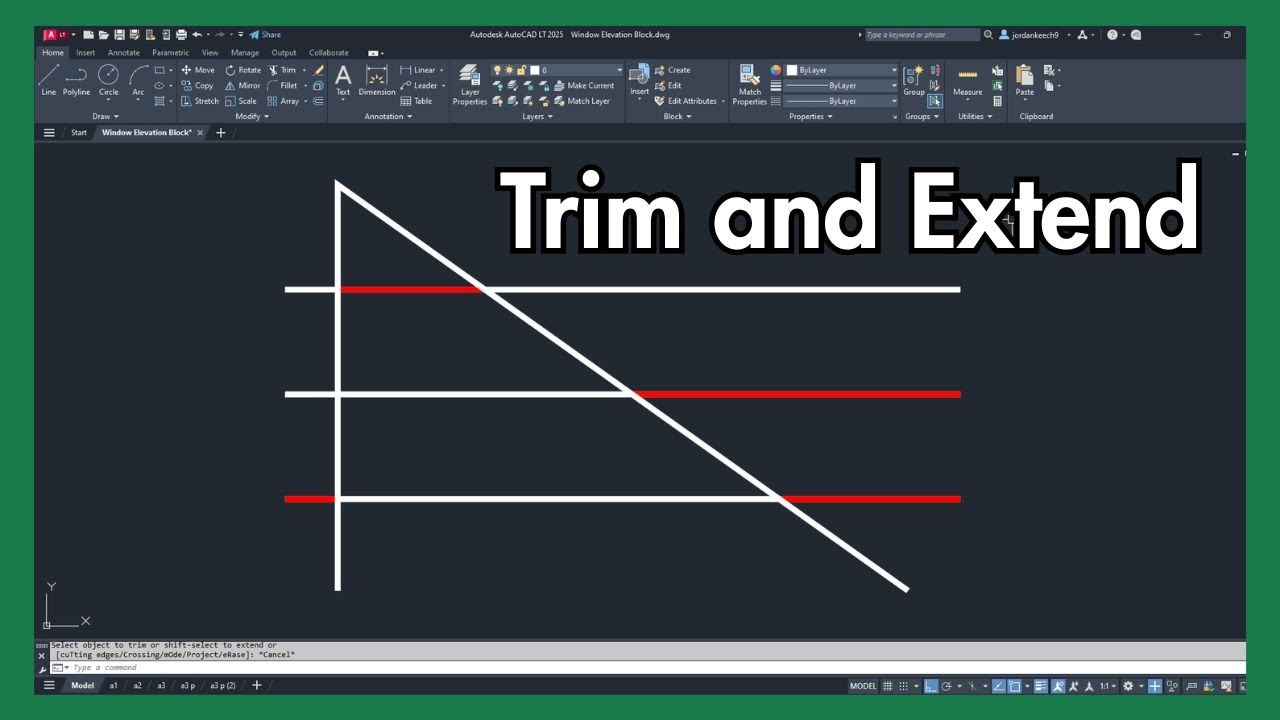Screen dimensions: 1280x720
Task: Open the Insert ribbon tab
Action: 86,52
